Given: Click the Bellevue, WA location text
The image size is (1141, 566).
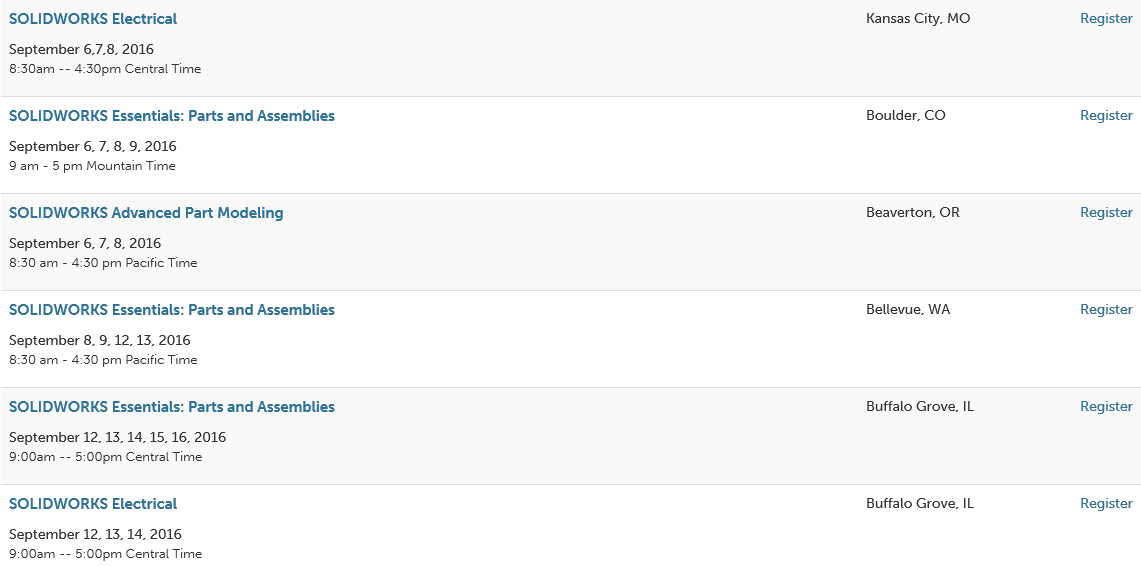Looking at the screenshot, I should point(908,310).
